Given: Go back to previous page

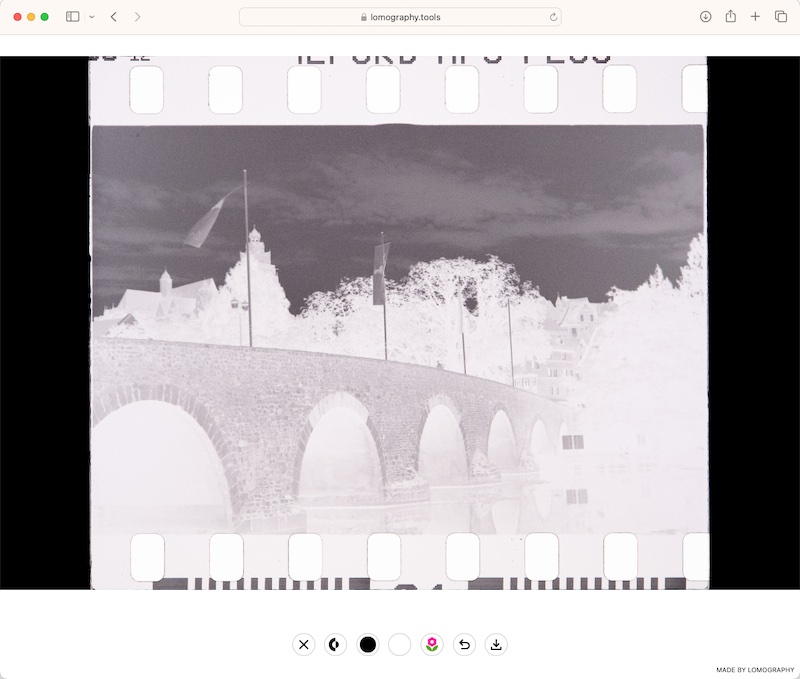Looking at the screenshot, I should [114, 17].
